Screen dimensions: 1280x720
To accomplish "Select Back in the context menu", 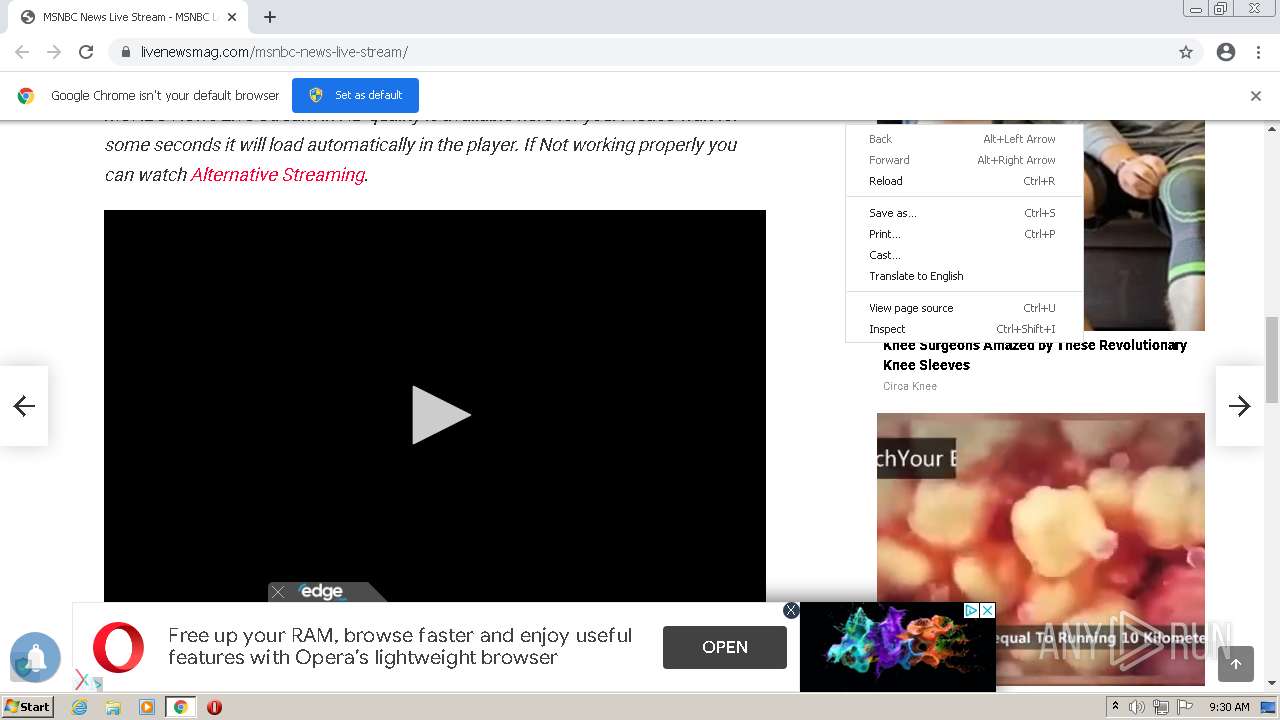I will (964, 139).
